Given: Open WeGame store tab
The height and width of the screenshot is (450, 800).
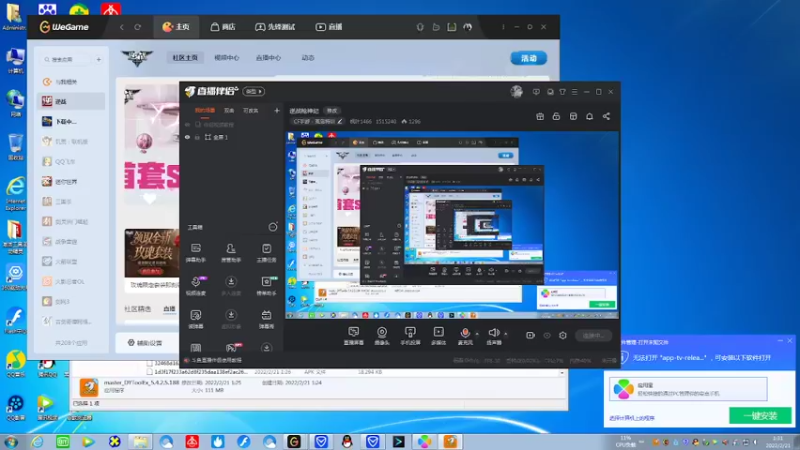Looking at the screenshot, I should [223, 27].
